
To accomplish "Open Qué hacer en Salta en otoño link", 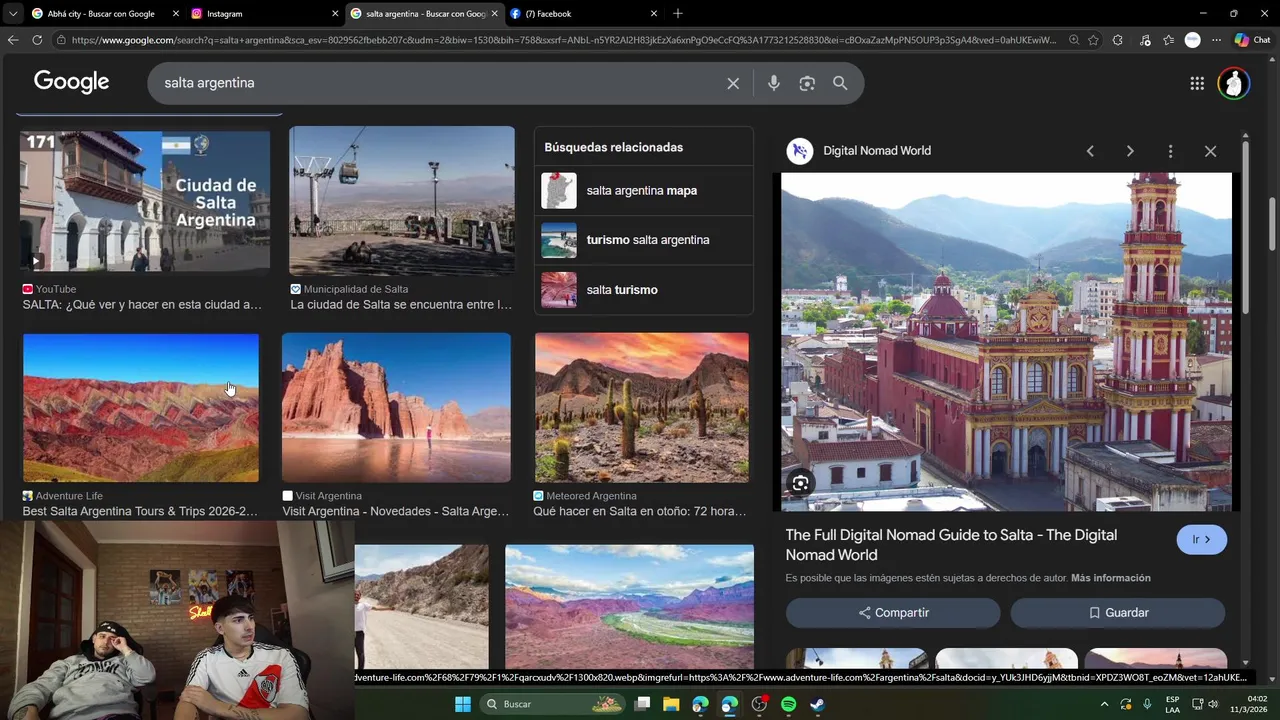I will (x=640, y=511).
